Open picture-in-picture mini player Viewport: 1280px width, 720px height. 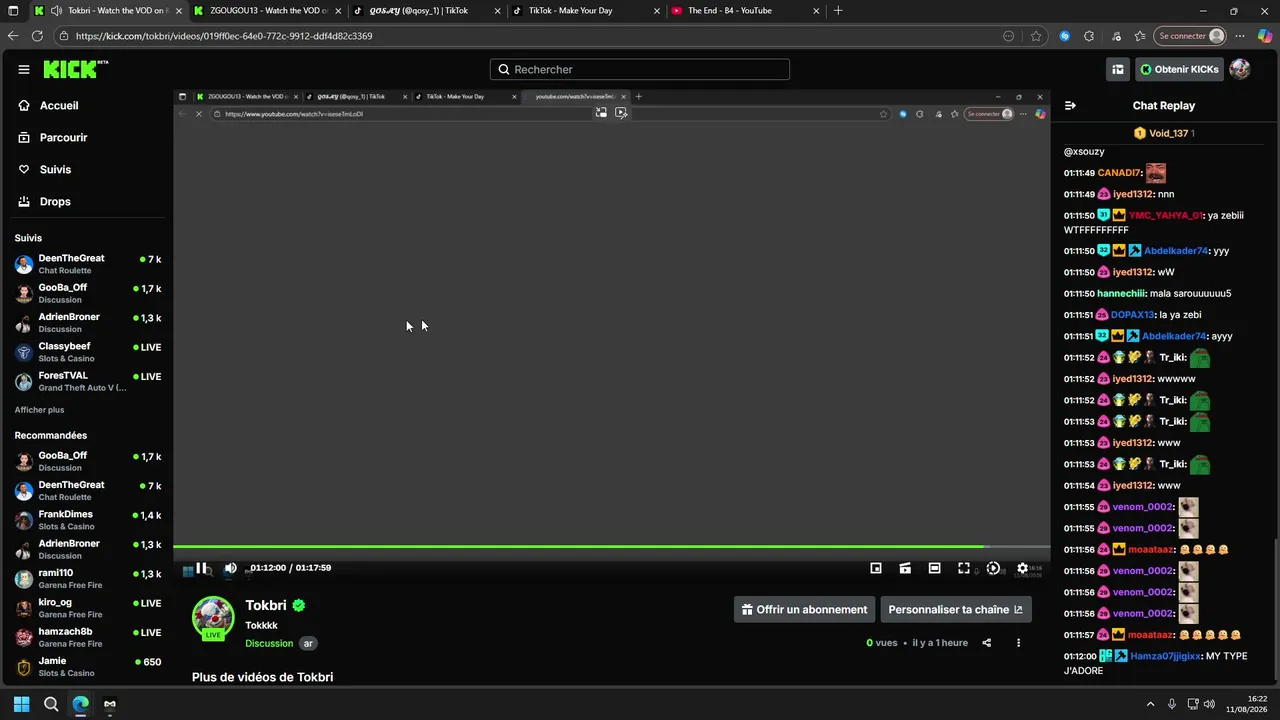tap(876, 568)
